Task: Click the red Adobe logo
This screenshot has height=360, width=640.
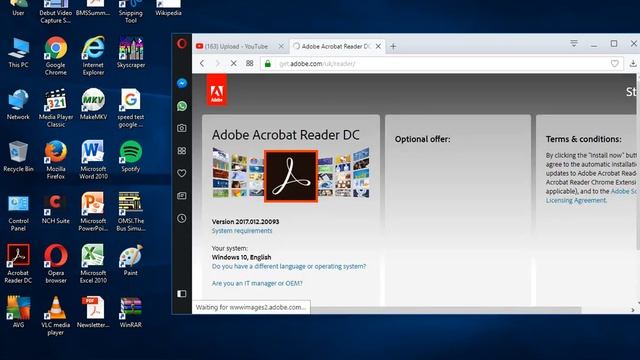Action: point(216,90)
